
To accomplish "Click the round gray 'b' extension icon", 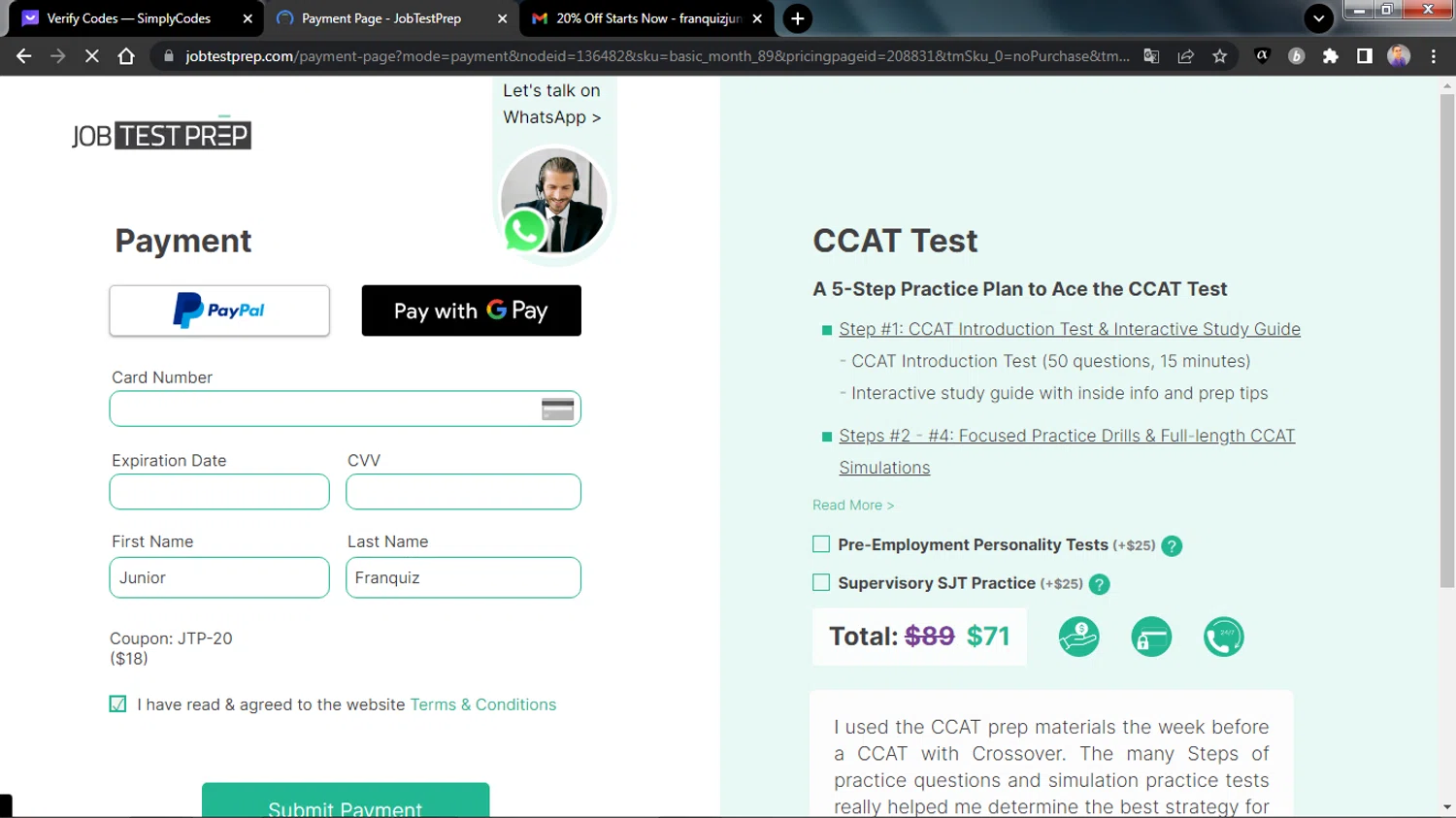I will pyautogui.click(x=1296, y=56).
